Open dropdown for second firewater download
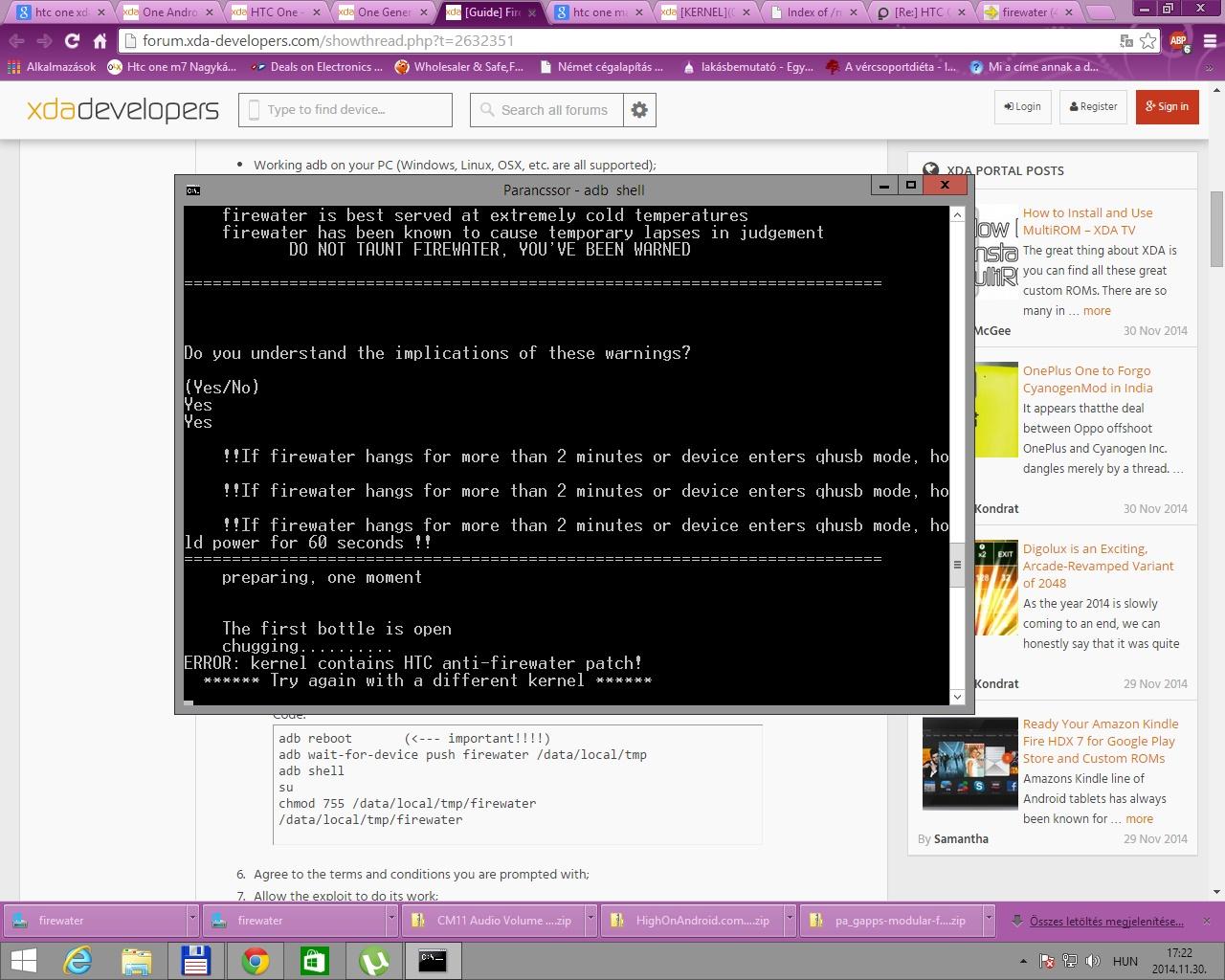Viewport: 1225px width, 980px height. pos(391,920)
